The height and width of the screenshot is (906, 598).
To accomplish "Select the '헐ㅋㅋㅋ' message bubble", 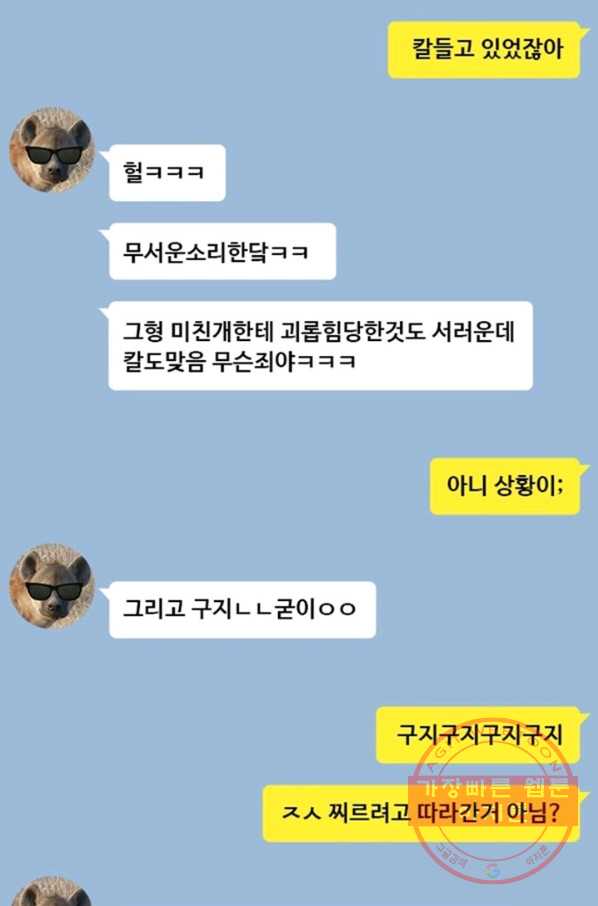I will pyautogui.click(x=167, y=173).
